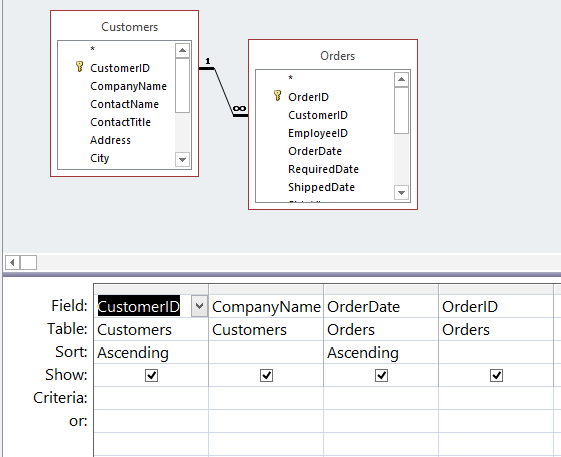The image size is (561, 457).
Task: Click the OrderID primary key icon in Orders
Action: (x=277, y=96)
